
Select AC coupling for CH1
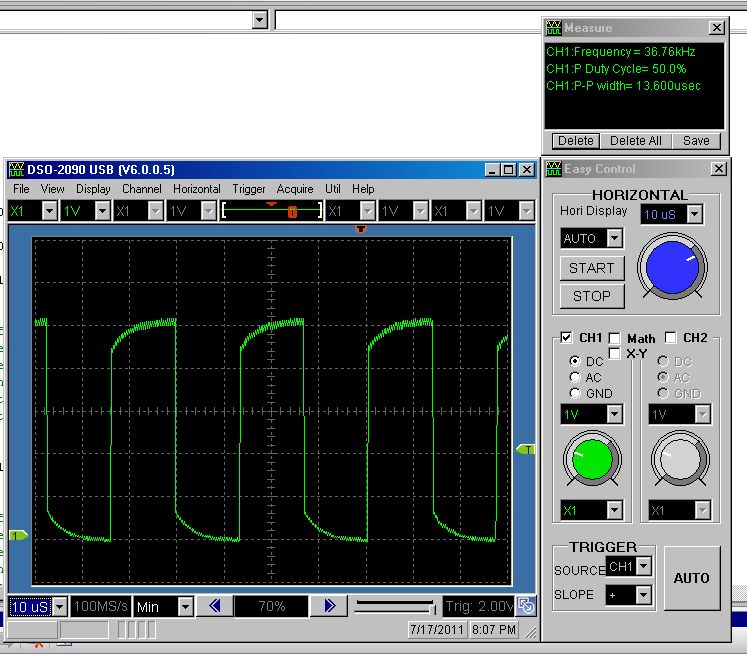575,377
